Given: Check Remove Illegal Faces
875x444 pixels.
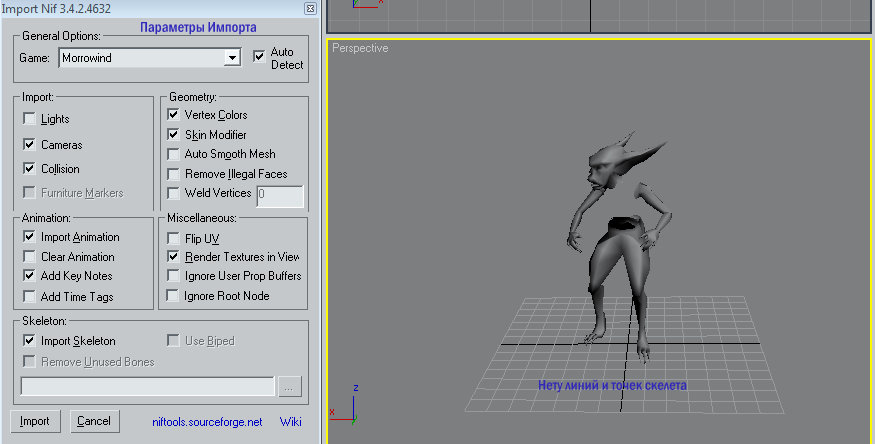Looking at the screenshot, I should [x=174, y=174].
